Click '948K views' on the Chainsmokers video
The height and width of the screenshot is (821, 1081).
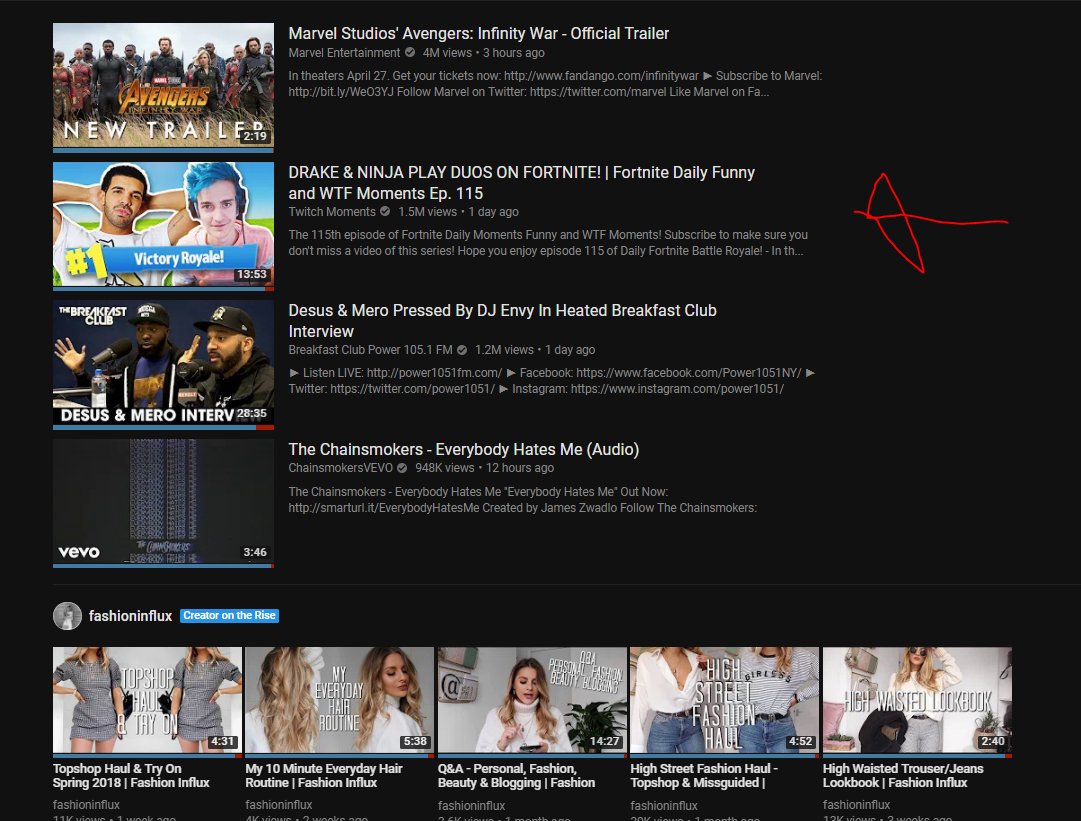pos(445,467)
